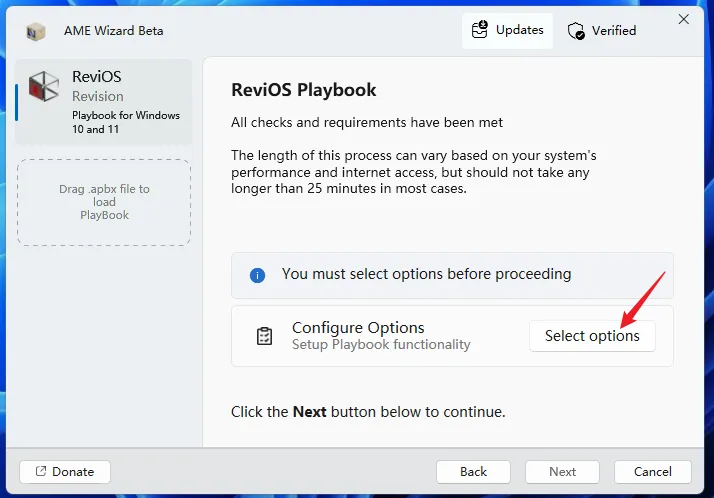Screen dimensions: 714x498
Task: Click the external link icon on Donate
Action: (41, 472)
